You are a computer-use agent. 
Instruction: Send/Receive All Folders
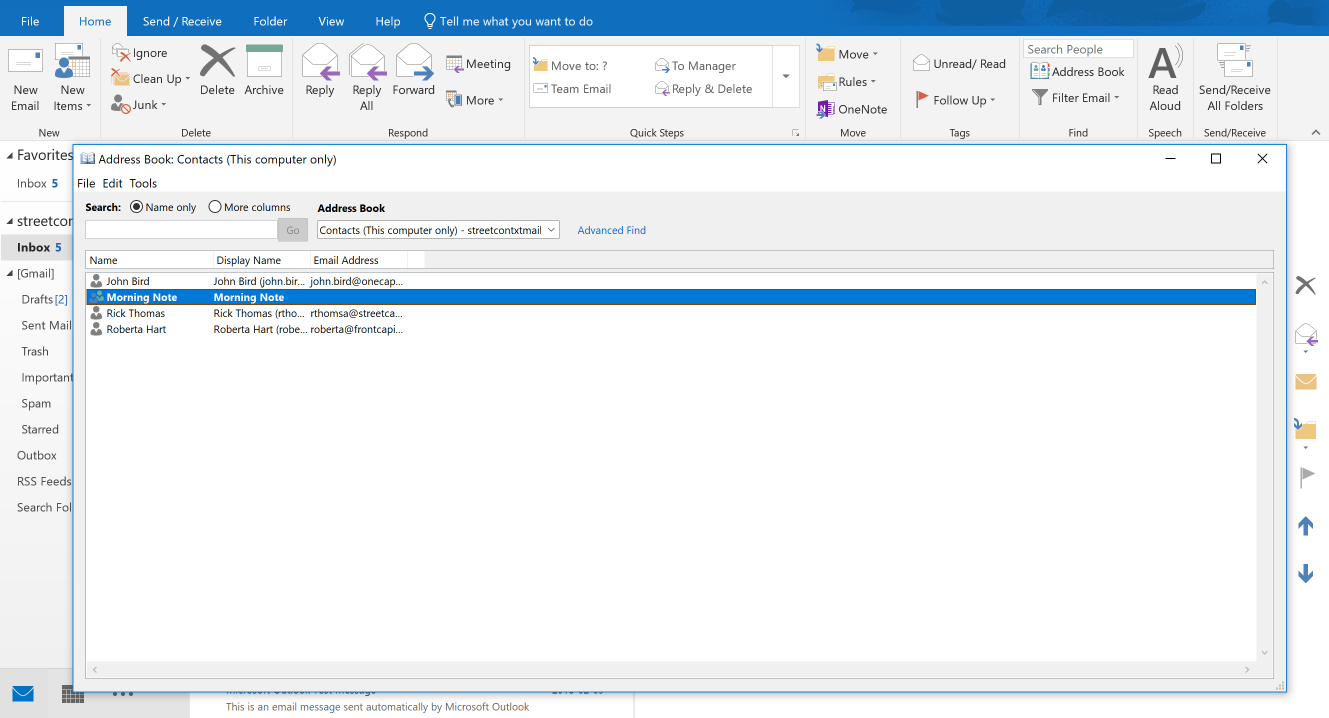point(1234,78)
